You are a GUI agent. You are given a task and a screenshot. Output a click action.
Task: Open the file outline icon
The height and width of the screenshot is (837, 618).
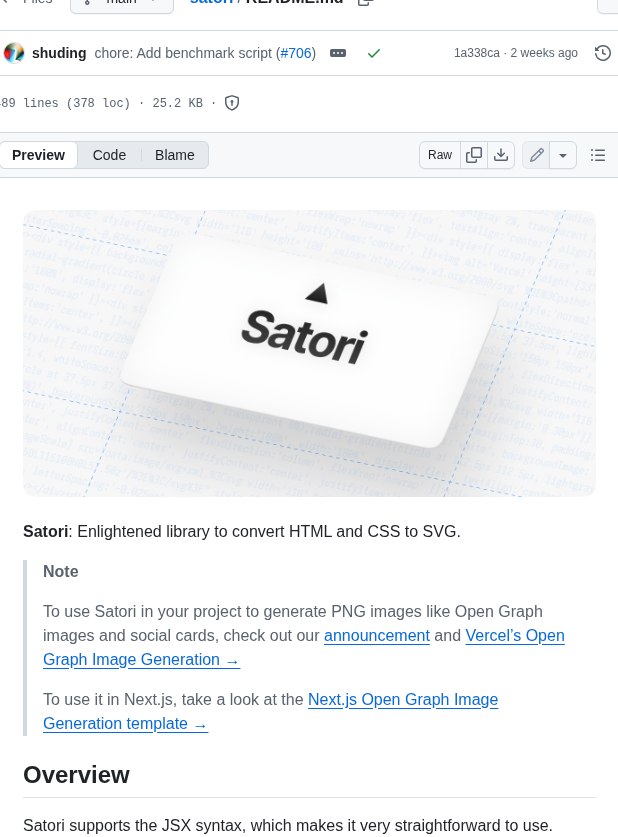click(597, 155)
